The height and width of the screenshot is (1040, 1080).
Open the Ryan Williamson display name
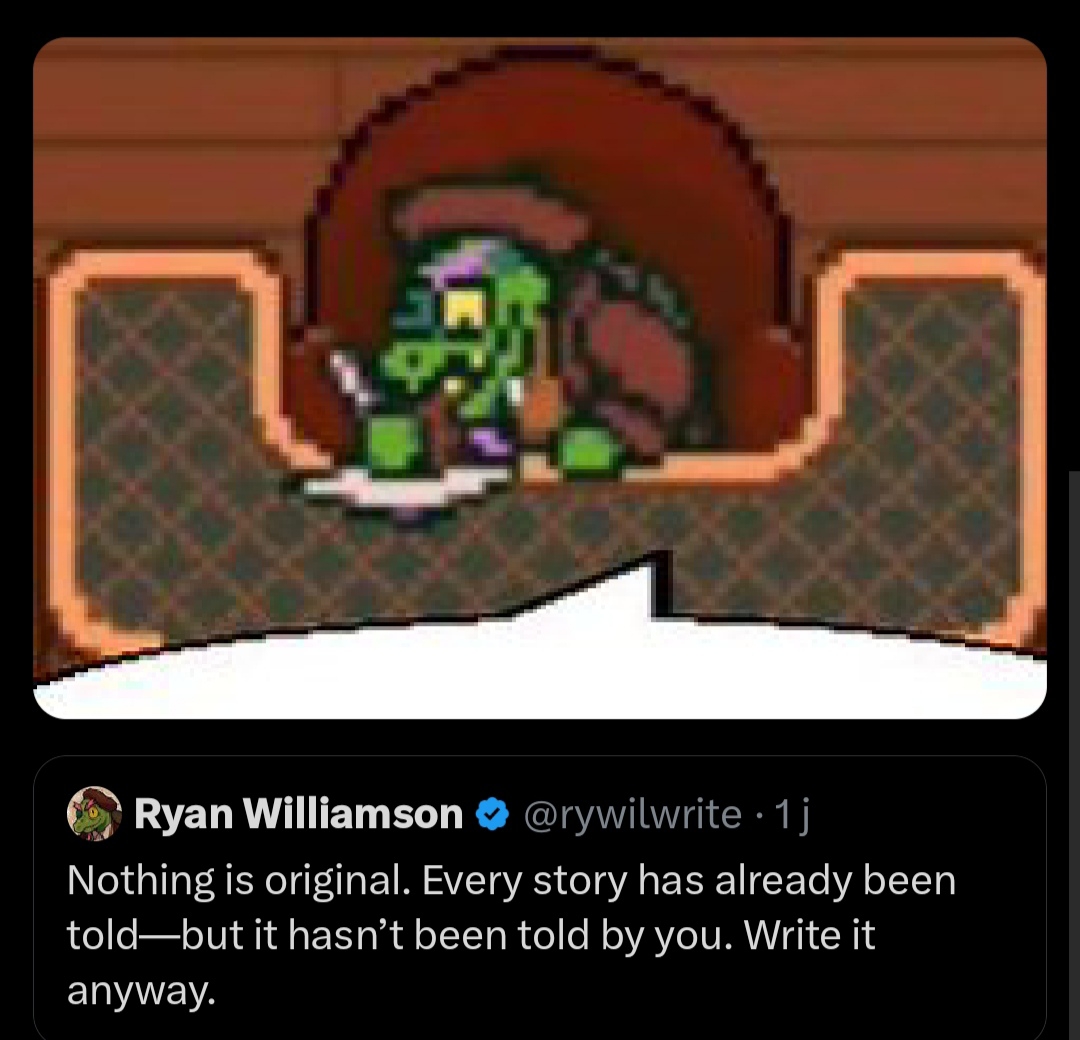pyautogui.click(x=298, y=814)
